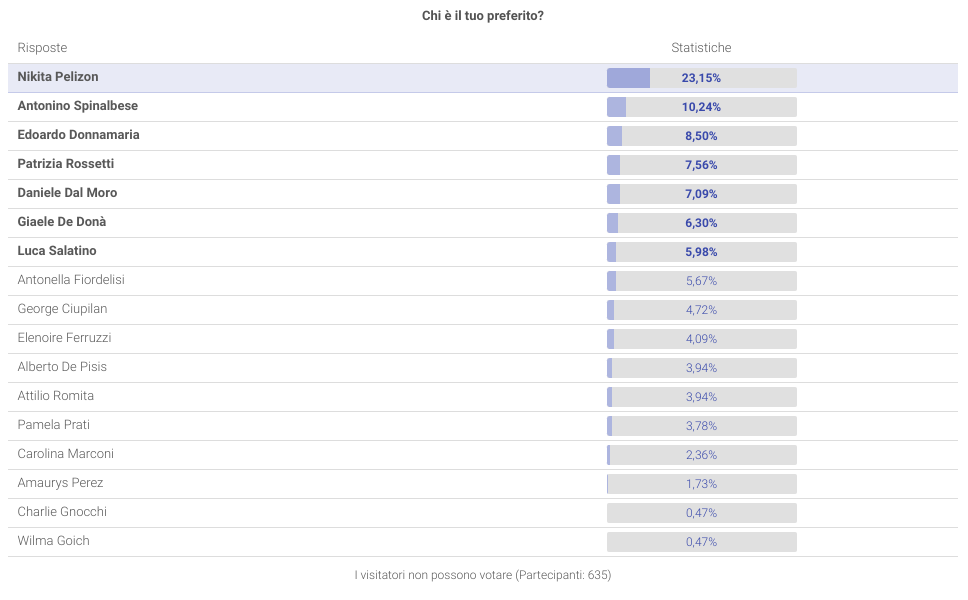Click the Risposte column header
This screenshot has width=968, height=600.
coord(43,48)
